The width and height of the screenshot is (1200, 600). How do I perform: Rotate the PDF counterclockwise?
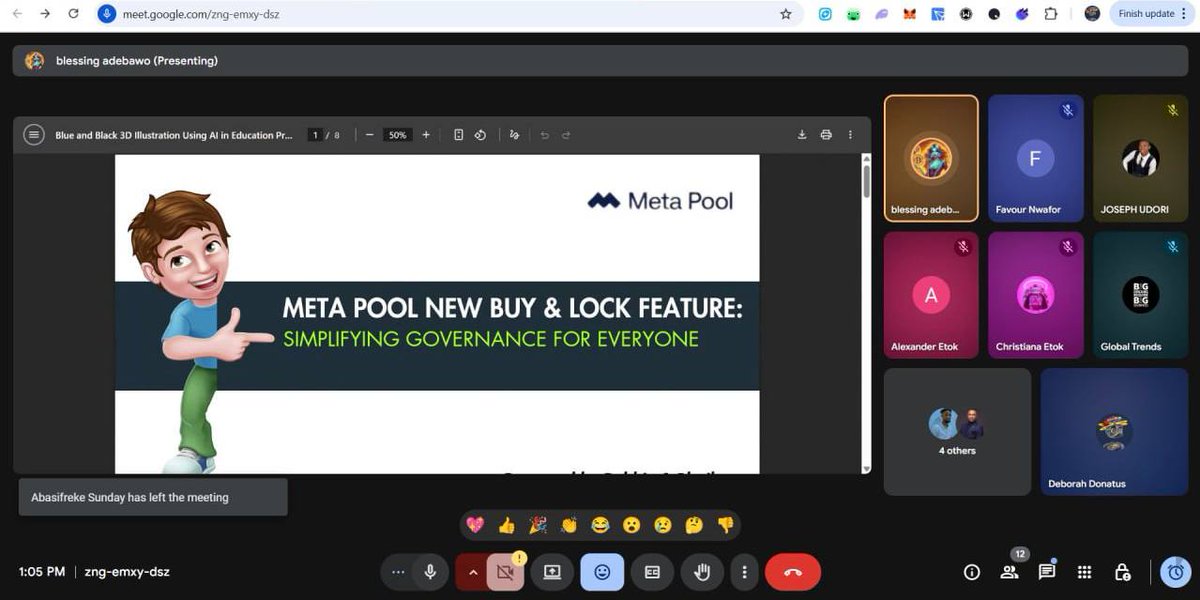tap(480, 135)
